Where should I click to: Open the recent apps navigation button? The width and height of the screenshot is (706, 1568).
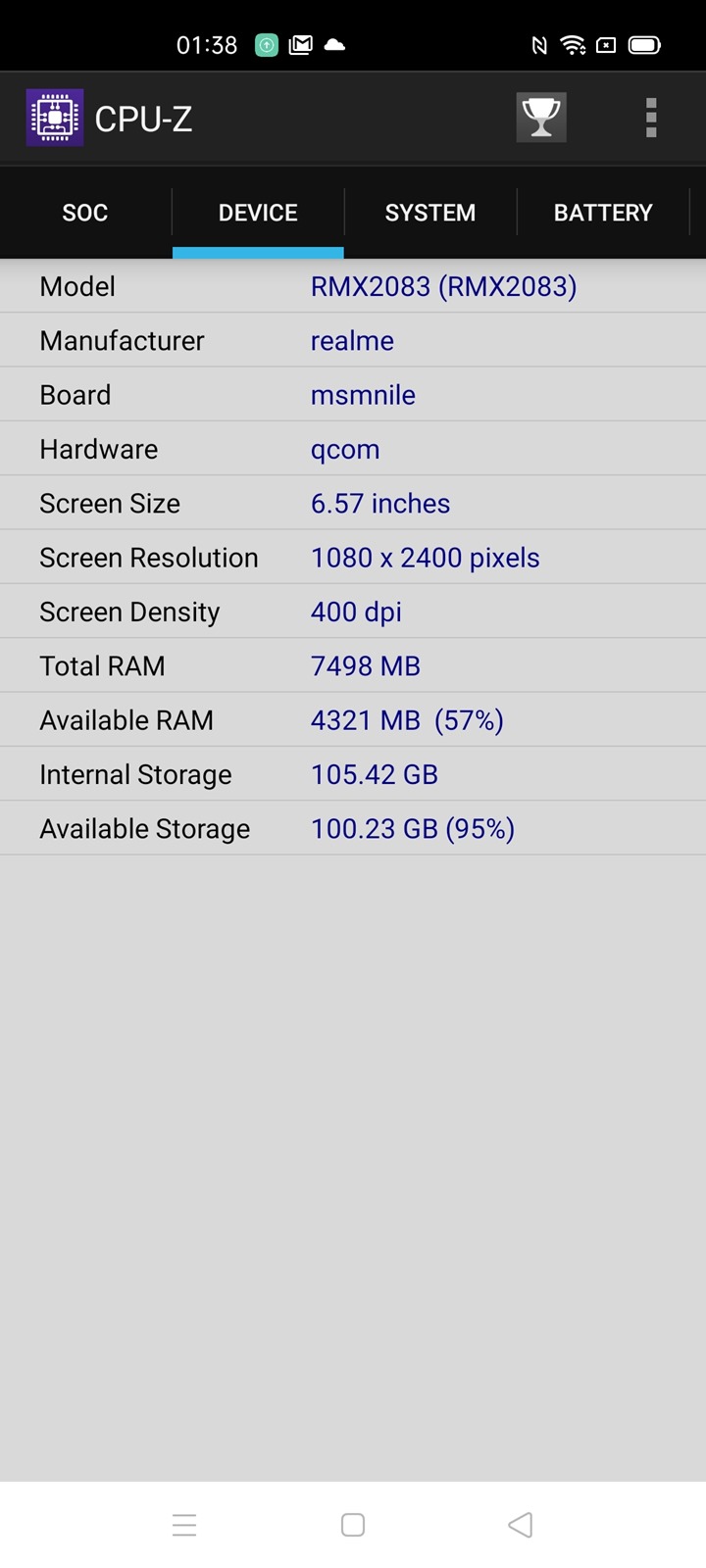184,1525
